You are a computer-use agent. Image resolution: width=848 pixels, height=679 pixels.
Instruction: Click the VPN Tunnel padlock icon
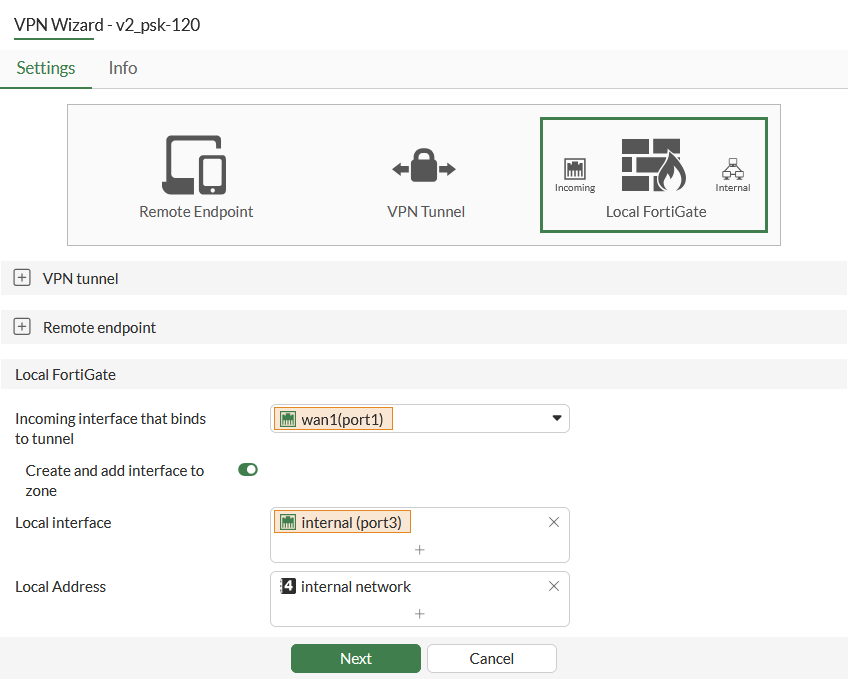click(x=424, y=168)
